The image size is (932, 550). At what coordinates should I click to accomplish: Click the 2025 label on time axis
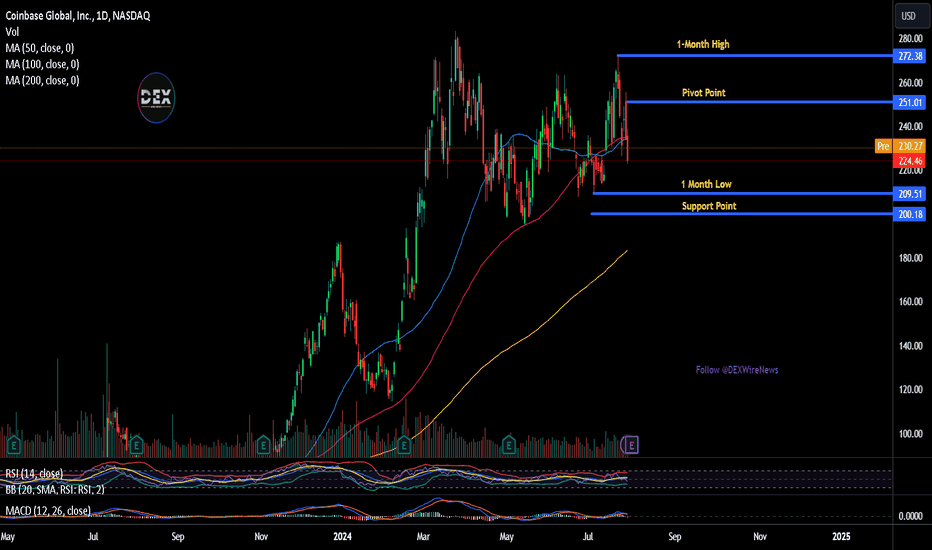(841, 536)
